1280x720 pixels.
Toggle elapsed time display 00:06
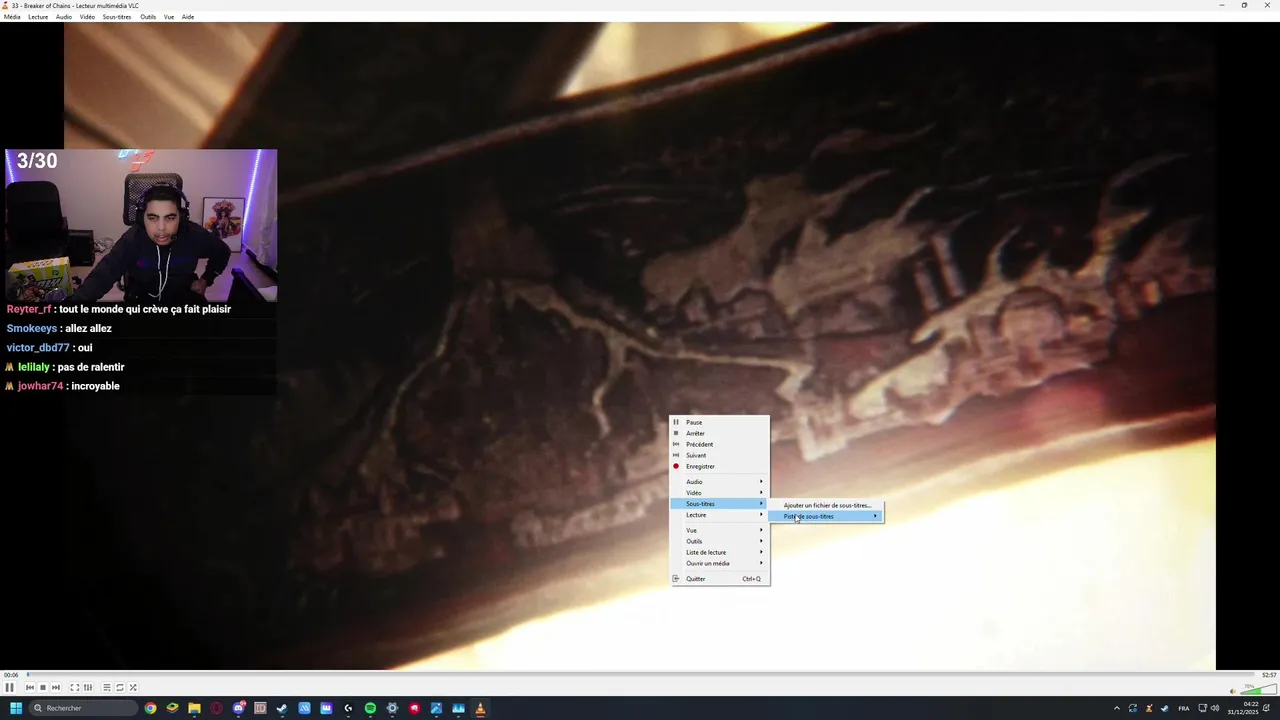click(x=11, y=675)
